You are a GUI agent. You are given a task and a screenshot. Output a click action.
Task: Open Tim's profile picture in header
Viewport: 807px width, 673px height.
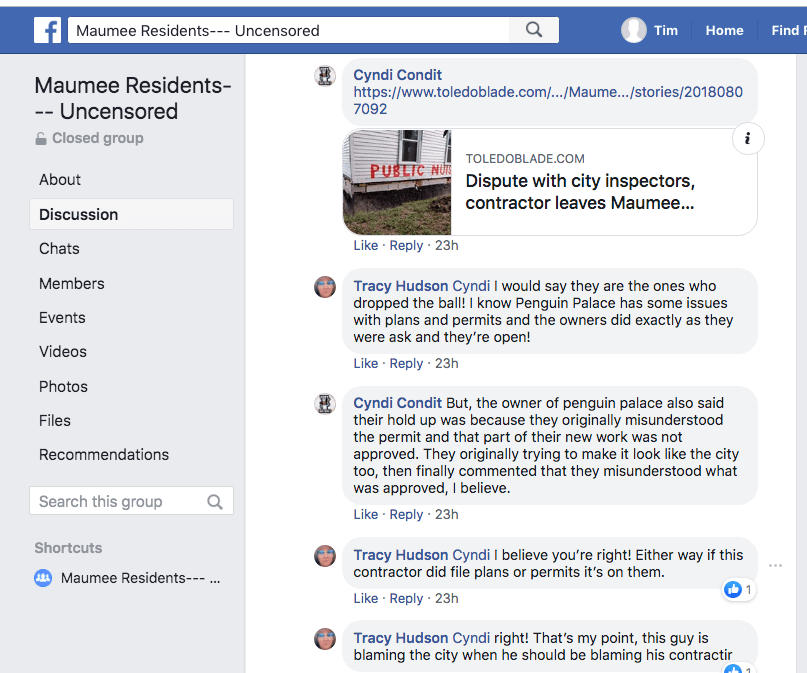(x=634, y=30)
